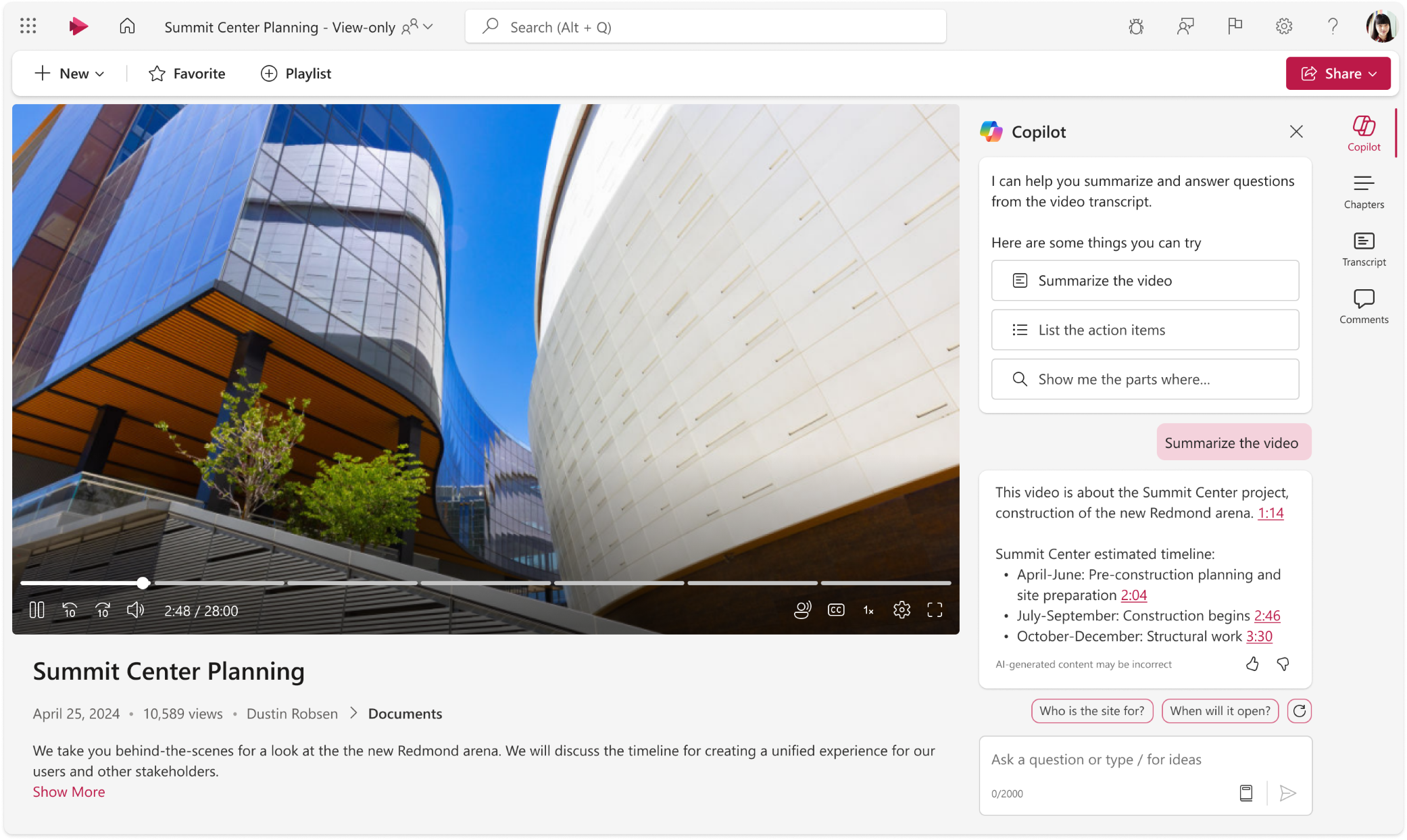This screenshot has width=1407, height=840.
Task: Toggle fullscreen mode on
Action: (935, 610)
